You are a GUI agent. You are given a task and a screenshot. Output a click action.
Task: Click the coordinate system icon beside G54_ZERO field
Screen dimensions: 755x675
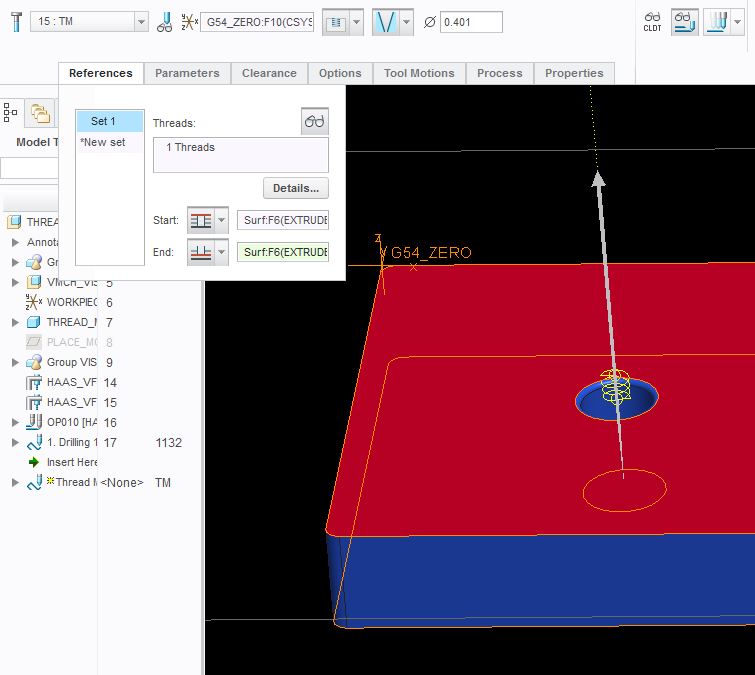[189, 22]
